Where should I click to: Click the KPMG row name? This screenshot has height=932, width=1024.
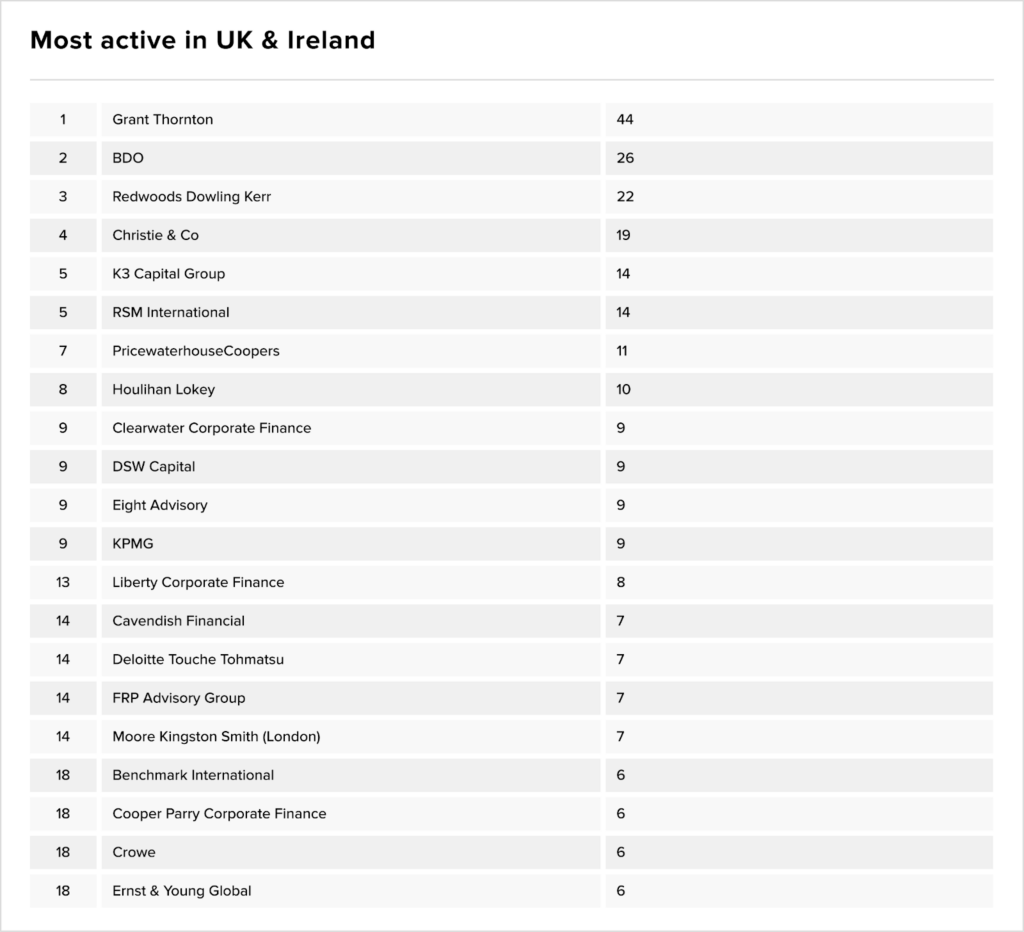pos(133,543)
